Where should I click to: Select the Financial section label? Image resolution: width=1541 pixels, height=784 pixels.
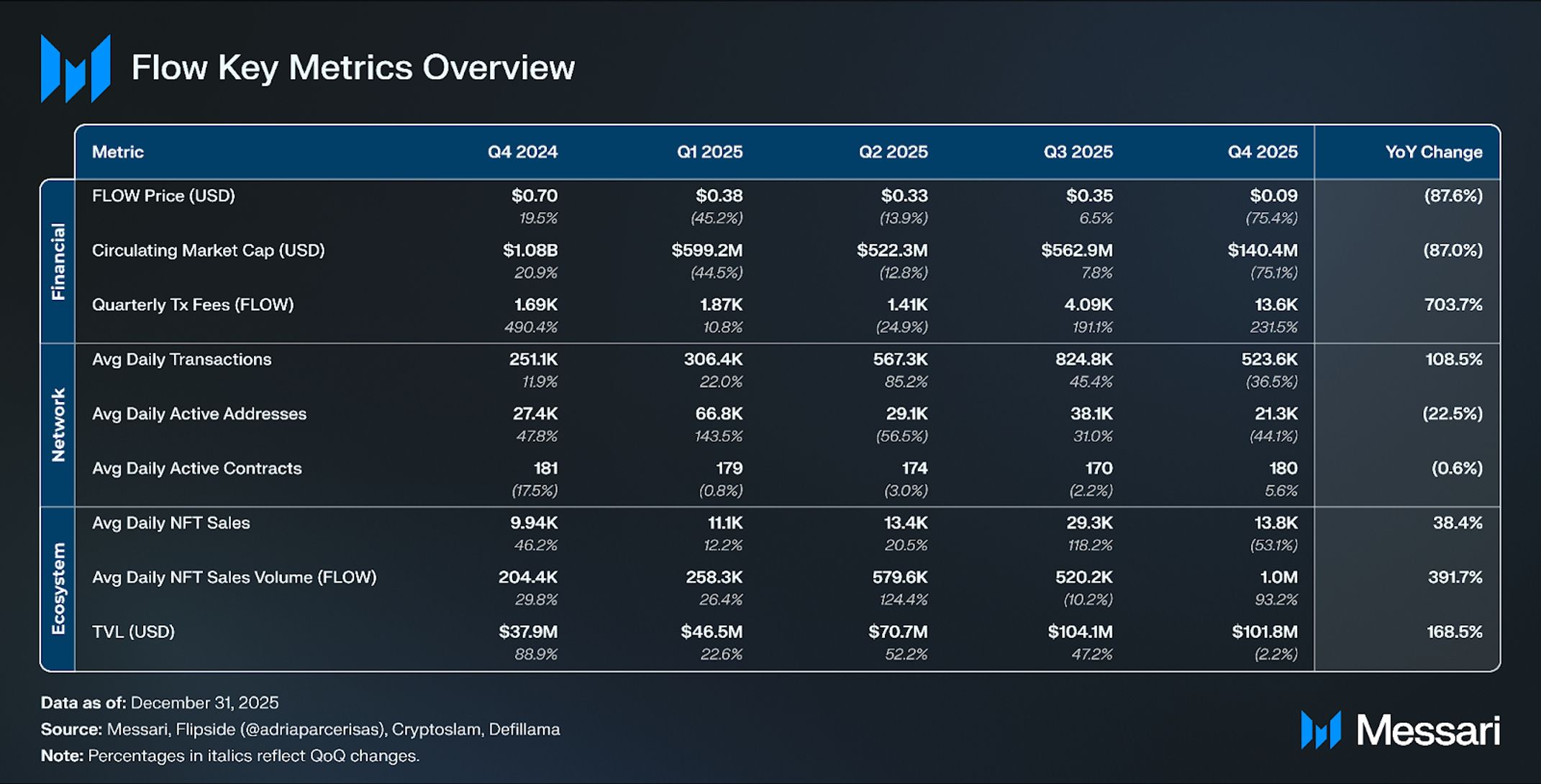(x=58, y=261)
